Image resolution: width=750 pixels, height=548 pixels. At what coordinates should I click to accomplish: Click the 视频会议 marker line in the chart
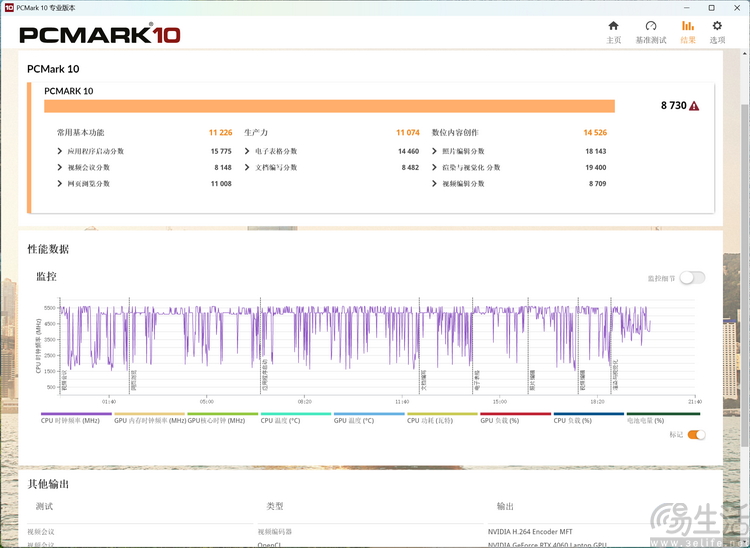tap(61, 346)
